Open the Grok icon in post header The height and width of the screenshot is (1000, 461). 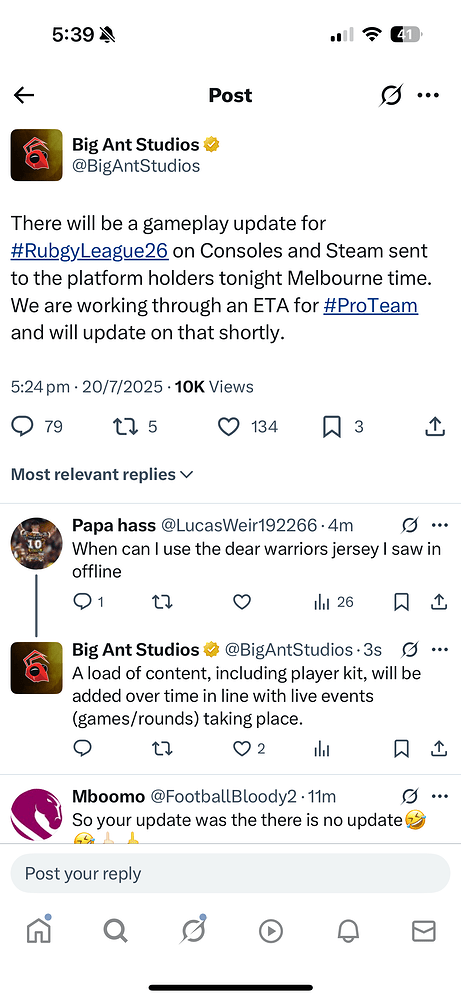tap(391, 96)
